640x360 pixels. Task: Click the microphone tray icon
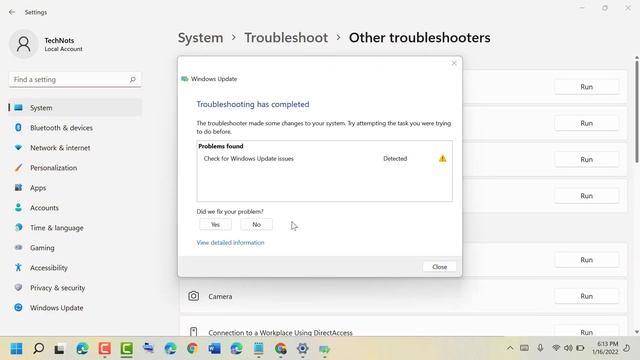click(x=540, y=348)
